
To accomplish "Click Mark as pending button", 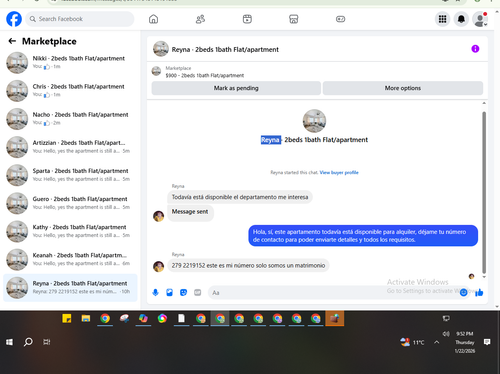I will [x=236, y=88].
